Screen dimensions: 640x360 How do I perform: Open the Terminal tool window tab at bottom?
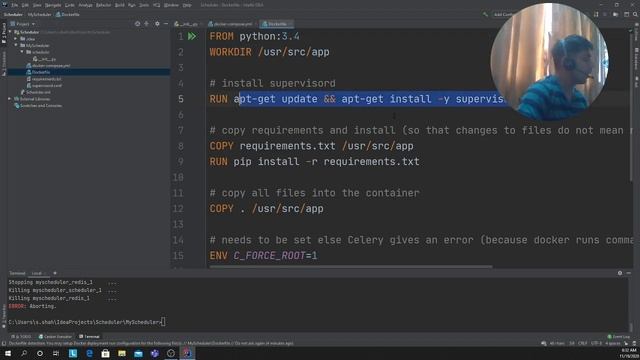(89, 337)
